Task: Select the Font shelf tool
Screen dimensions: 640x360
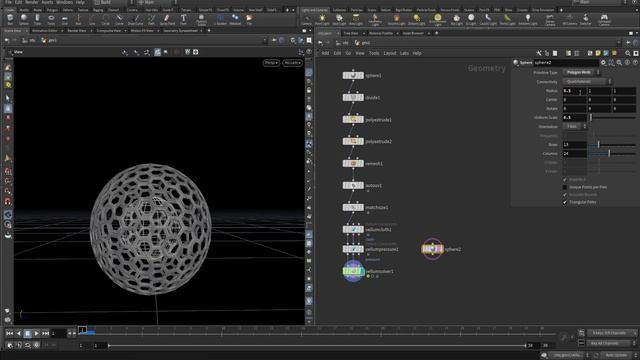Action: tap(183, 19)
